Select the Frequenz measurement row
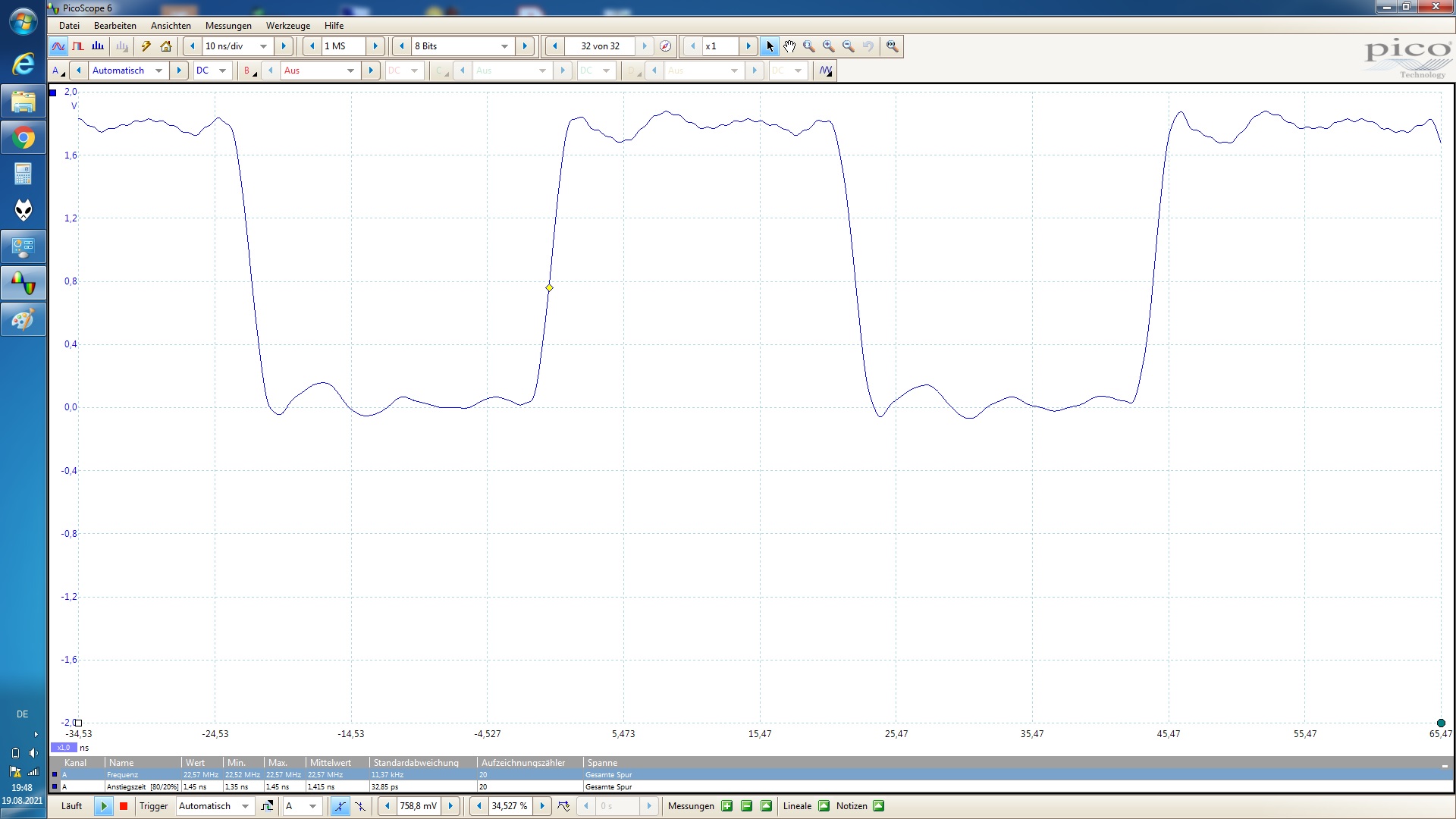 click(751, 775)
